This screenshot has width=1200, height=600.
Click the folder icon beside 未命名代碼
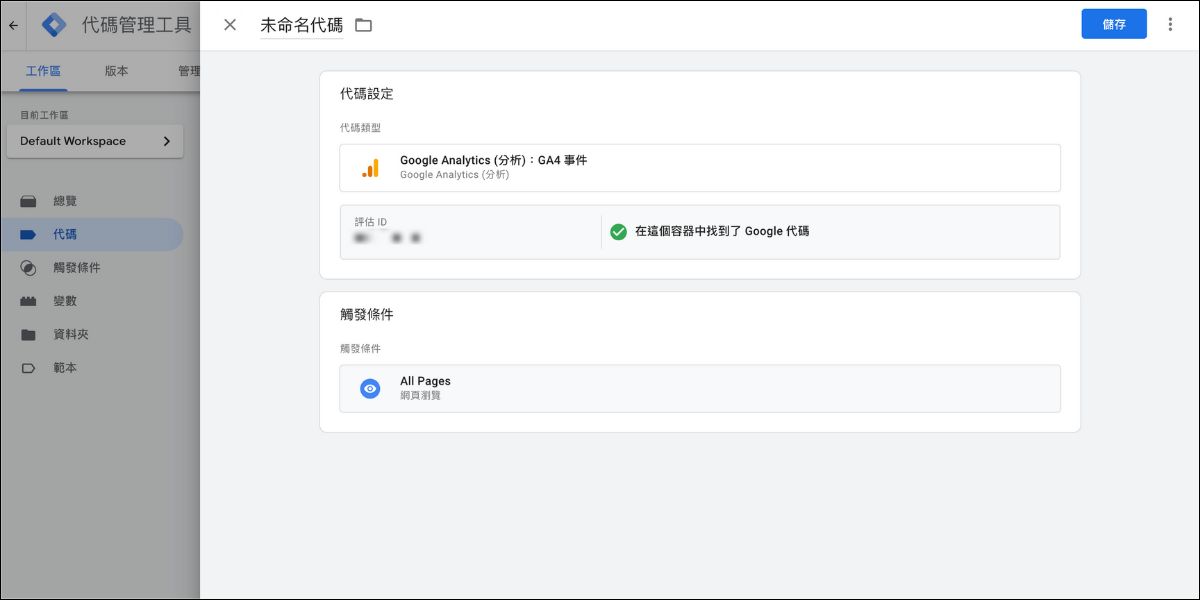[364, 25]
